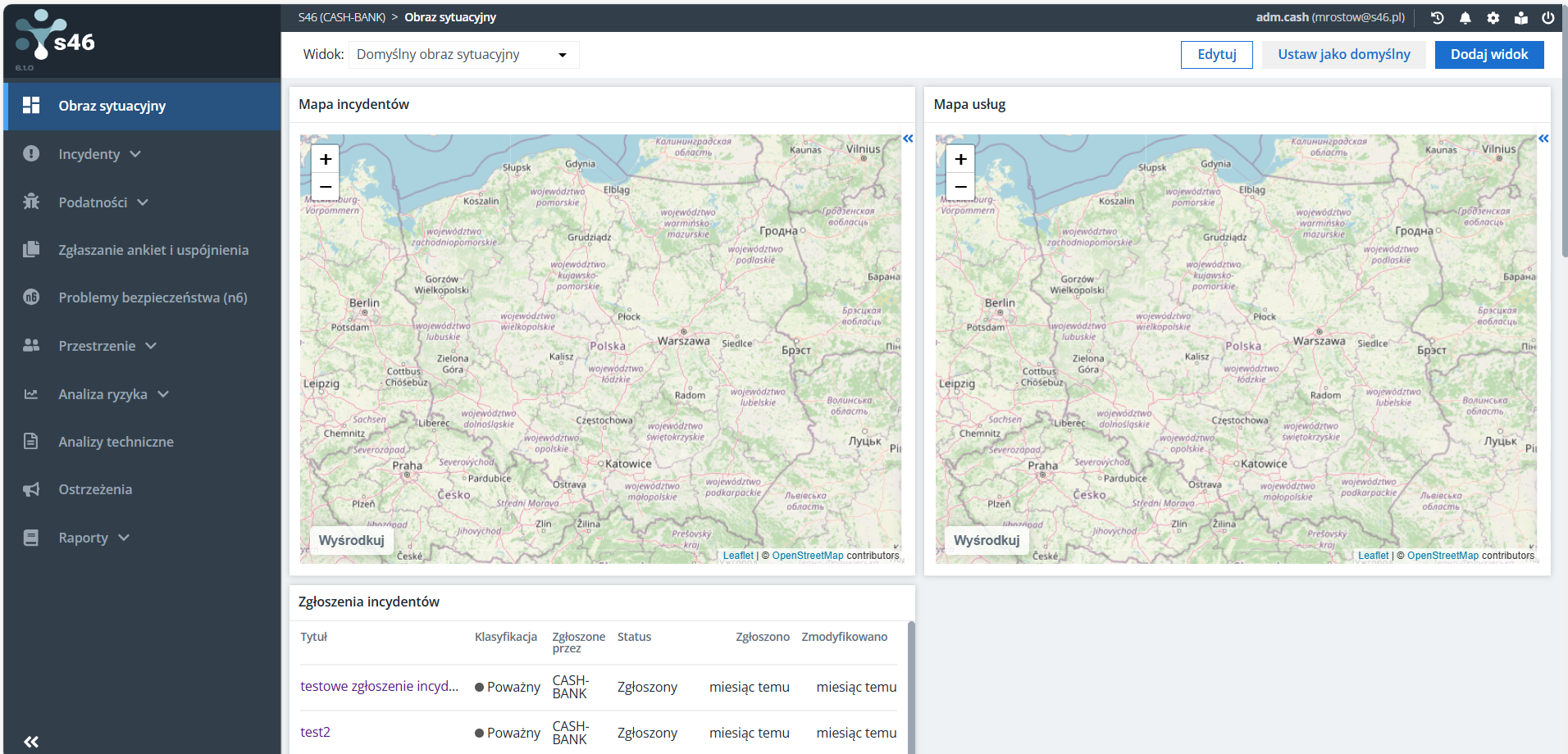Open settings gear icon in top bar
Image resolution: width=1568 pixels, height=754 pixels.
[1493, 17]
